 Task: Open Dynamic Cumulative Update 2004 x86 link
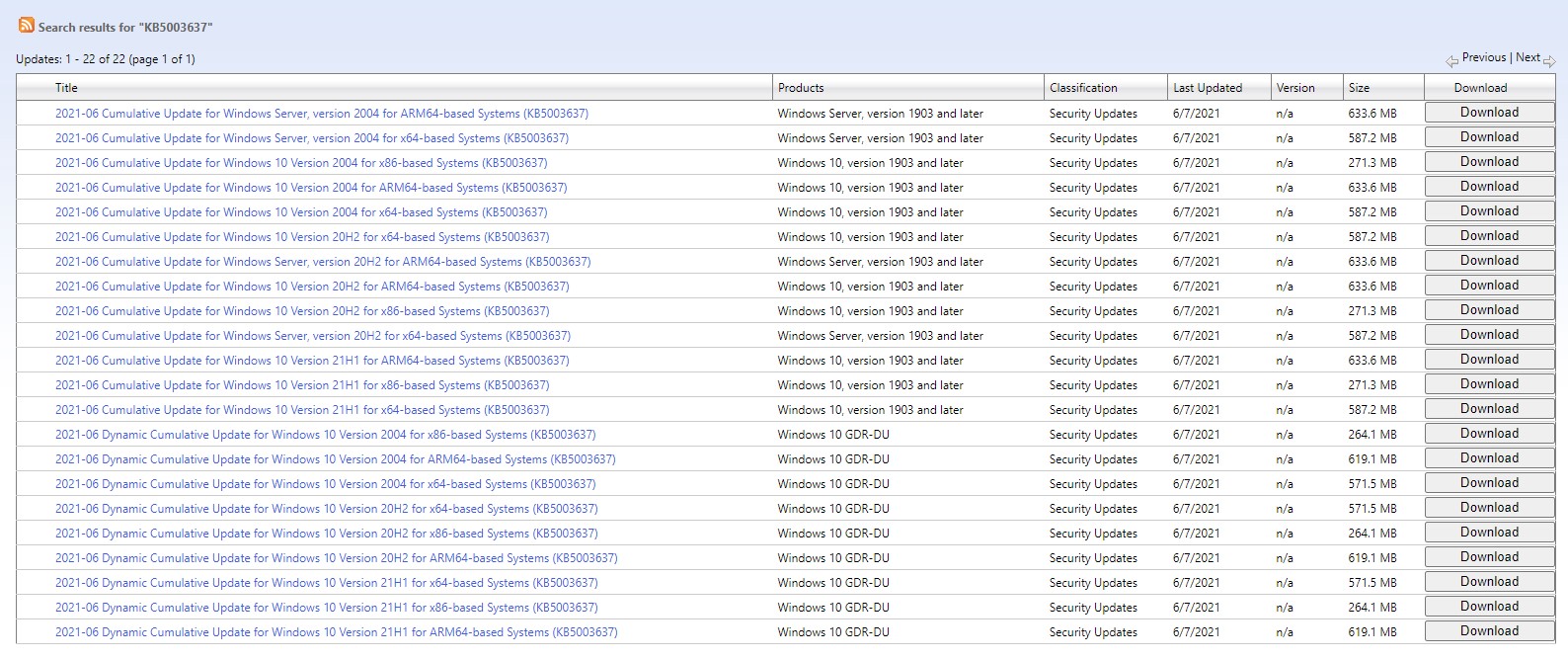pos(326,435)
